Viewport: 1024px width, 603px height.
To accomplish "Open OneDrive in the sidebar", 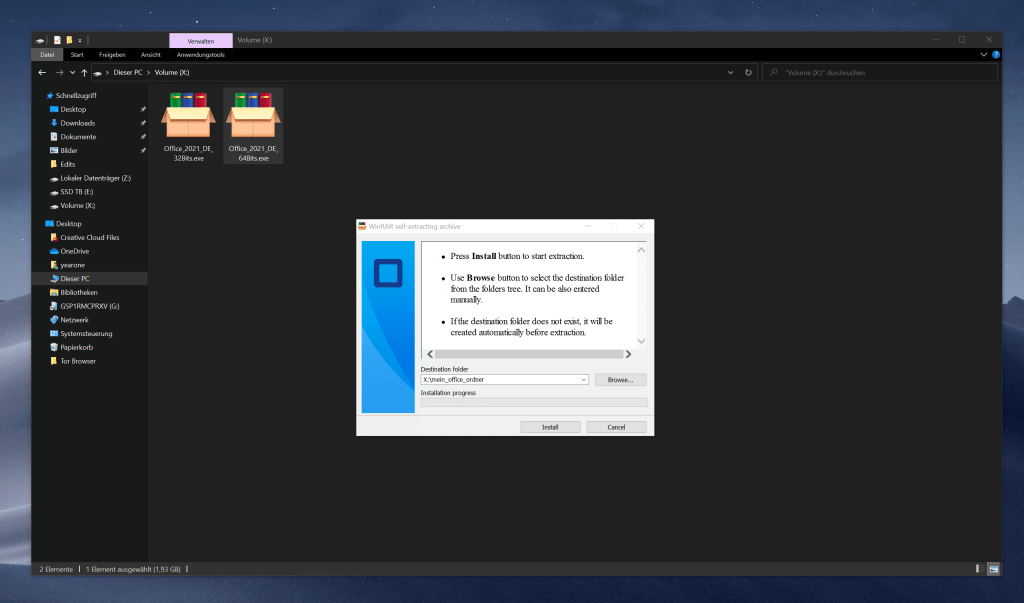I will (x=74, y=251).
